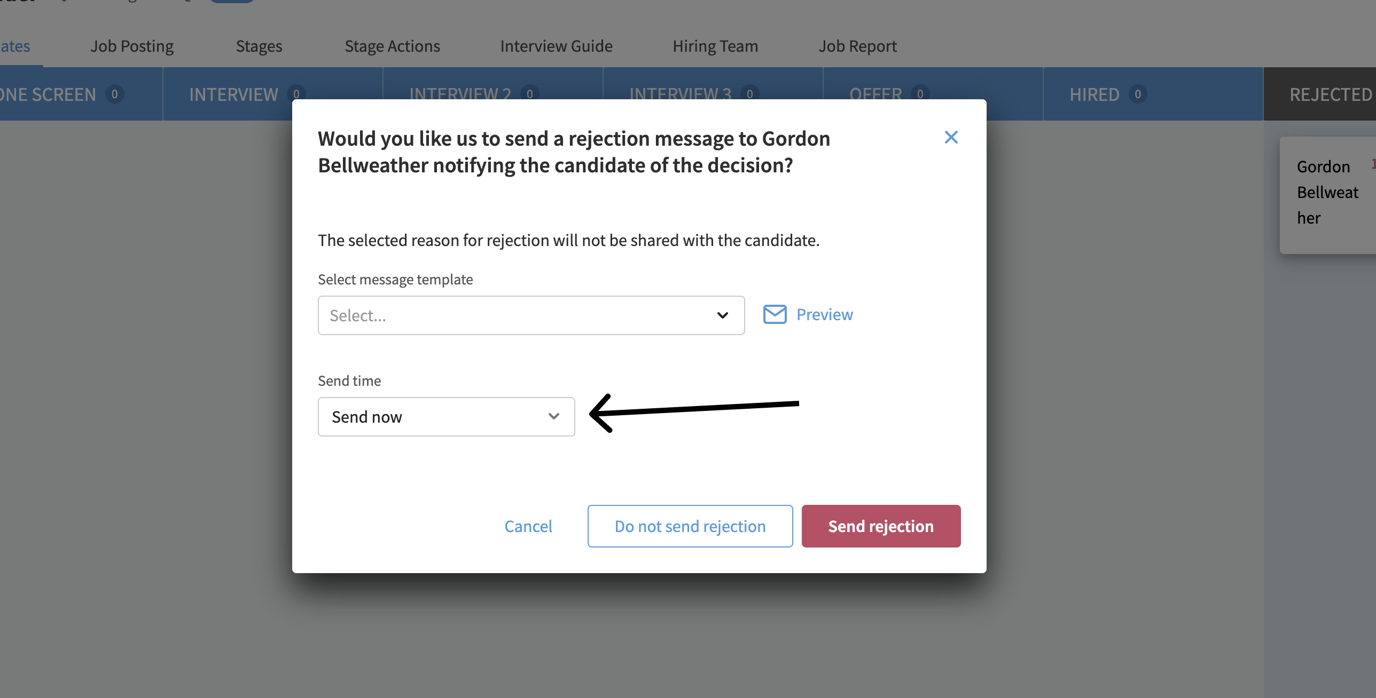Open the Stages tab
This screenshot has height=698, width=1376.
coord(258,46)
